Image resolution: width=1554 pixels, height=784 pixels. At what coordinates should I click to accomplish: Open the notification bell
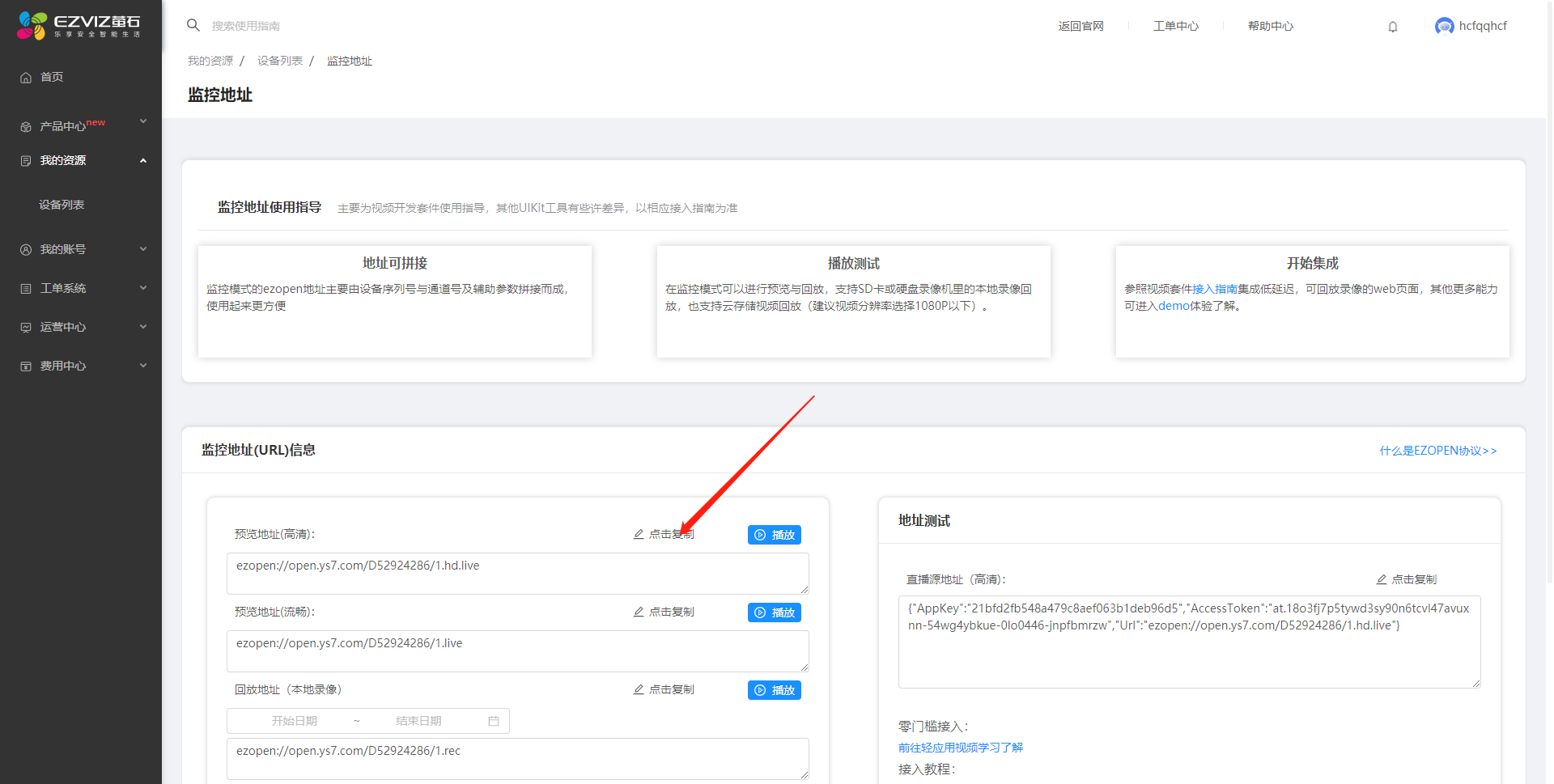1392,27
